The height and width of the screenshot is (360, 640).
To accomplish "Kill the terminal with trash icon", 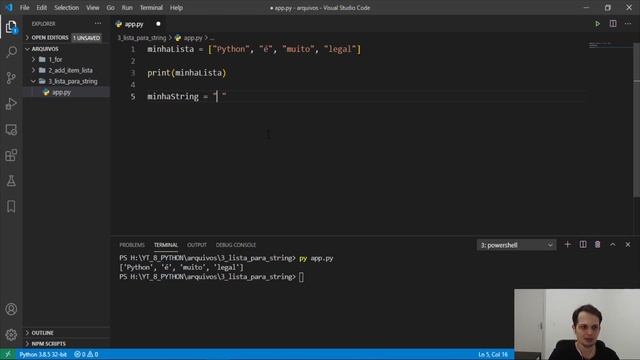I will pyautogui.click(x=598, y=244).
